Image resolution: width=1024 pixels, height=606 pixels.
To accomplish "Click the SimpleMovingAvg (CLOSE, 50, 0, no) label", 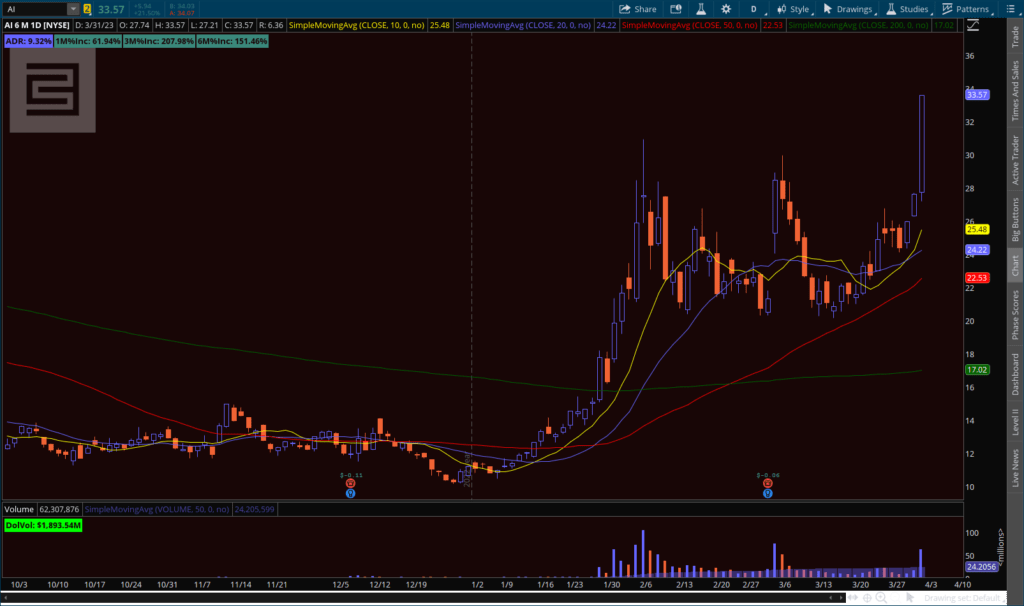I will click(x=690, y=25).
